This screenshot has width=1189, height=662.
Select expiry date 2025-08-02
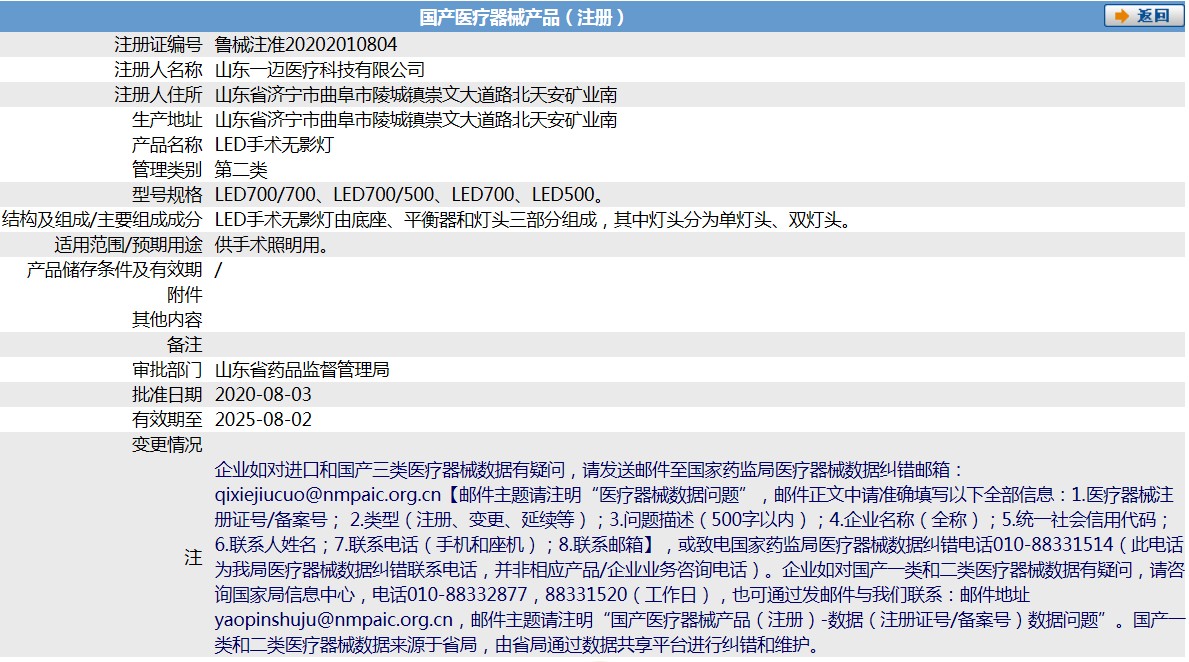point(263,420)
